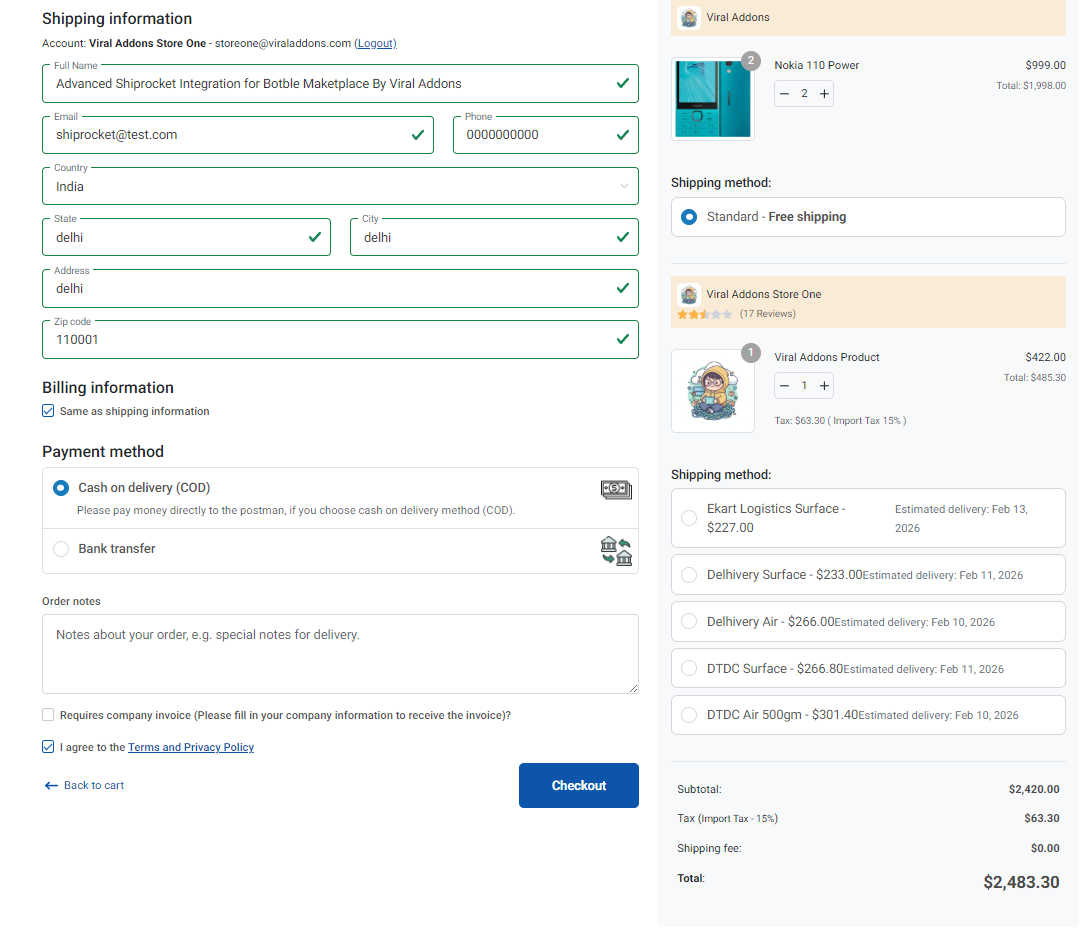The image size is (1081, 929).
Task: Click the Viral Addons store avatar icon
Action: [689, 17]
